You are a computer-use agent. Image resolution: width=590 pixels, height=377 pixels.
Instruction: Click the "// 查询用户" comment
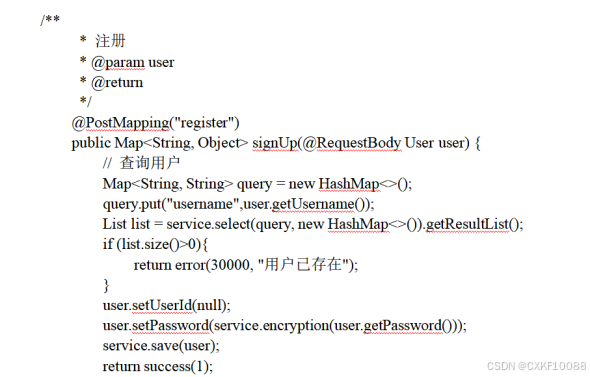click(141, 163)
